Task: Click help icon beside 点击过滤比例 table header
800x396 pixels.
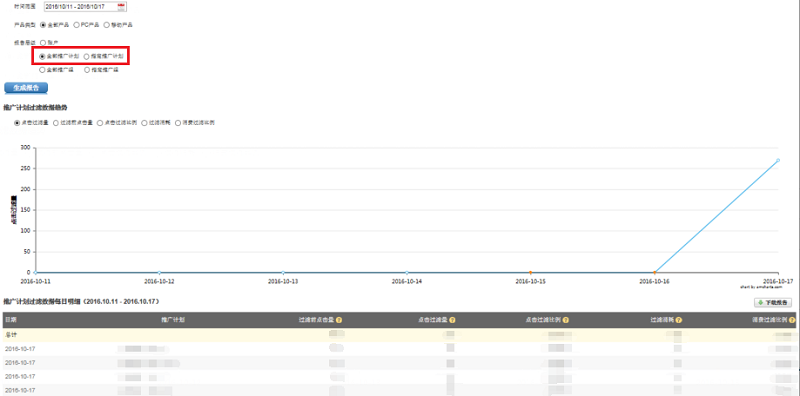Action: [565, 320]
